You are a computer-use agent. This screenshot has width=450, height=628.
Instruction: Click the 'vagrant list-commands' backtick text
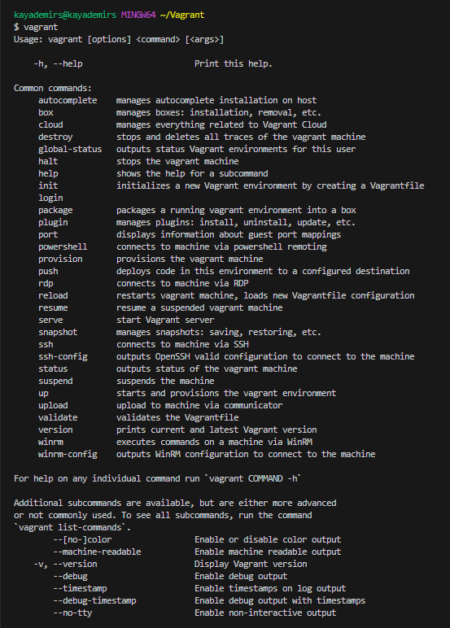(72, 527)
